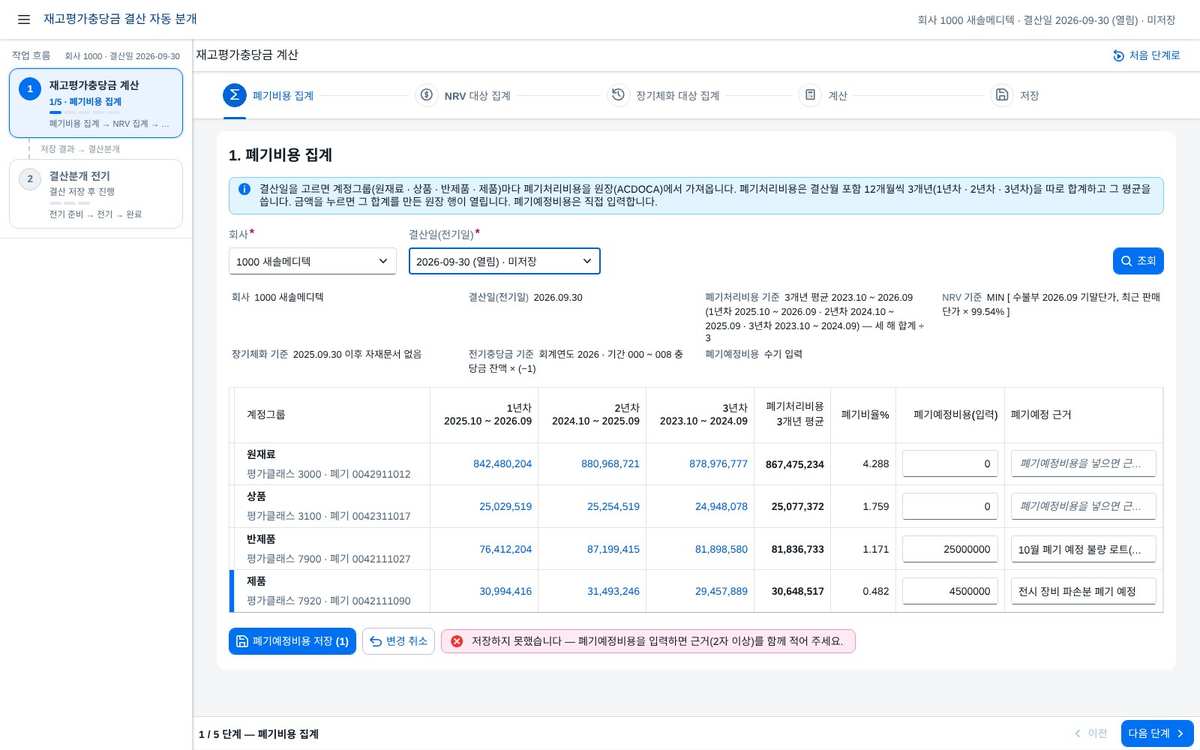Open 제품 1년차 amount 30,994,416
This screenshot has height=750, width=1200.
point(506,591)
